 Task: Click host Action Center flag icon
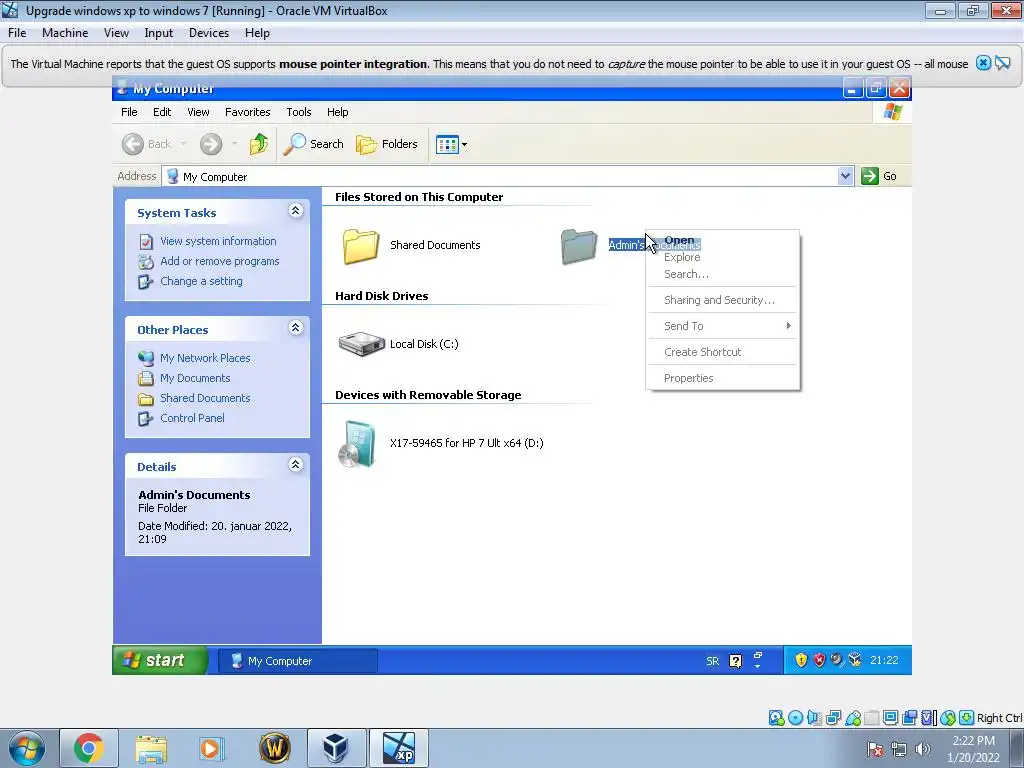(x=875, y=748)
